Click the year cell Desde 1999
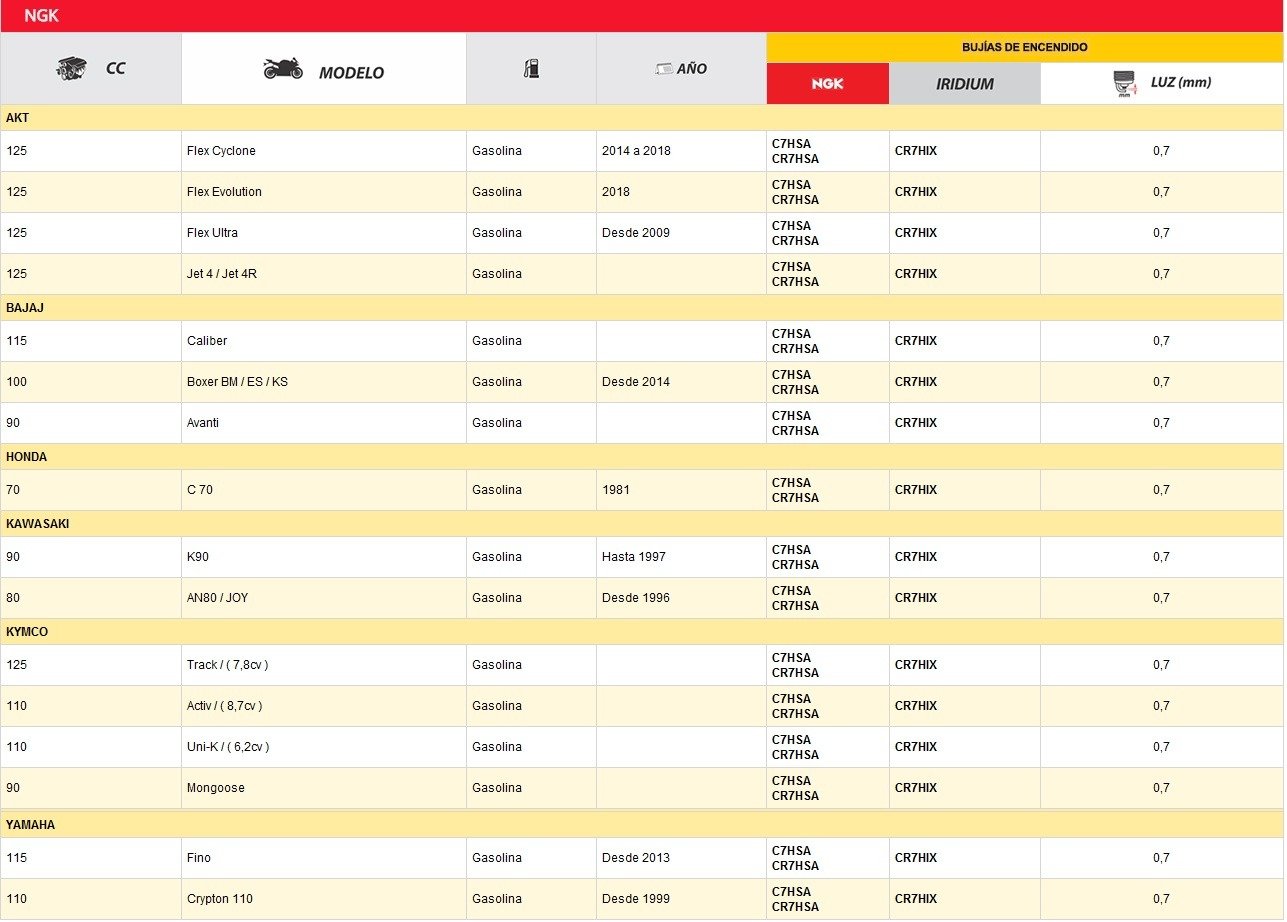1287x922 pixels. [x=682, y=899]
